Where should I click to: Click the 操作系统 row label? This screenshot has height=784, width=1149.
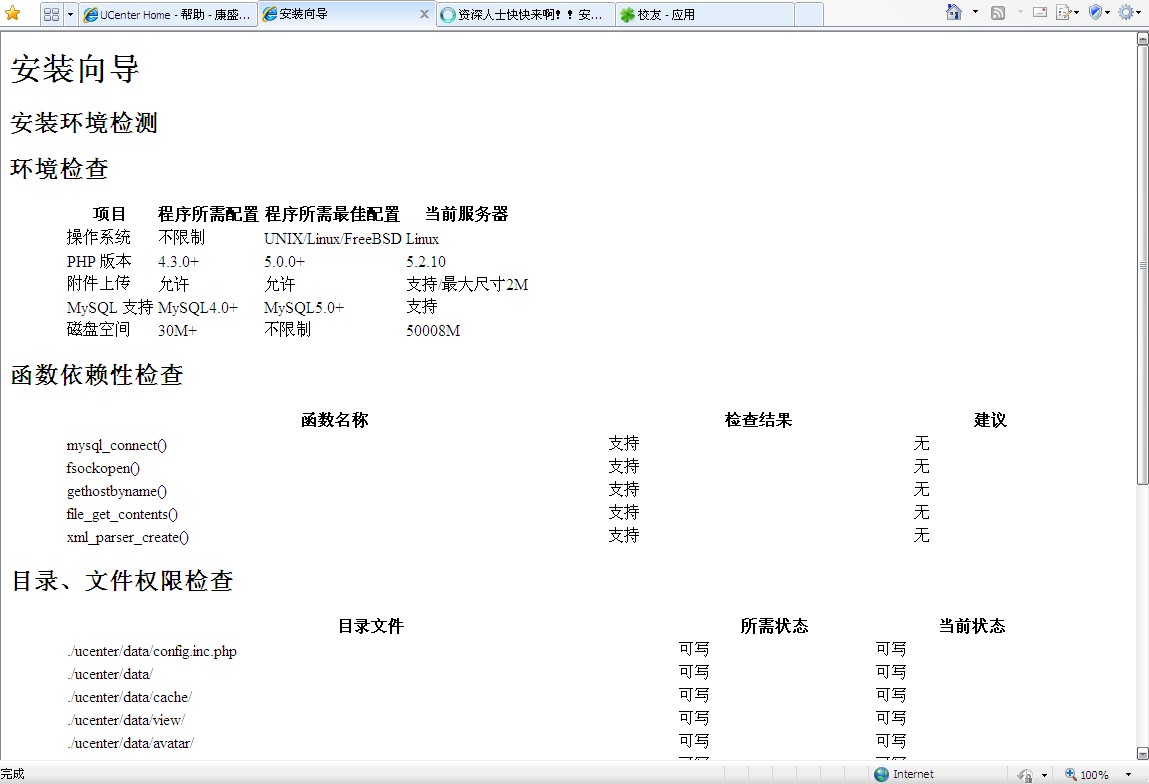pos(99,237)
